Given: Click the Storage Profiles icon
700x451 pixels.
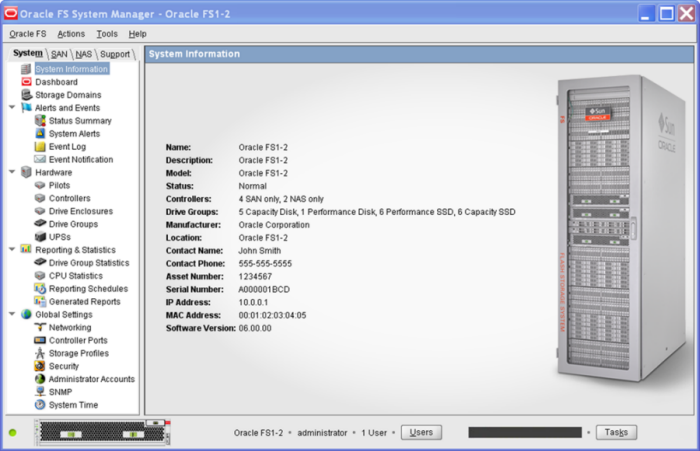Looking at the screenshot, I should pos(40,353).
